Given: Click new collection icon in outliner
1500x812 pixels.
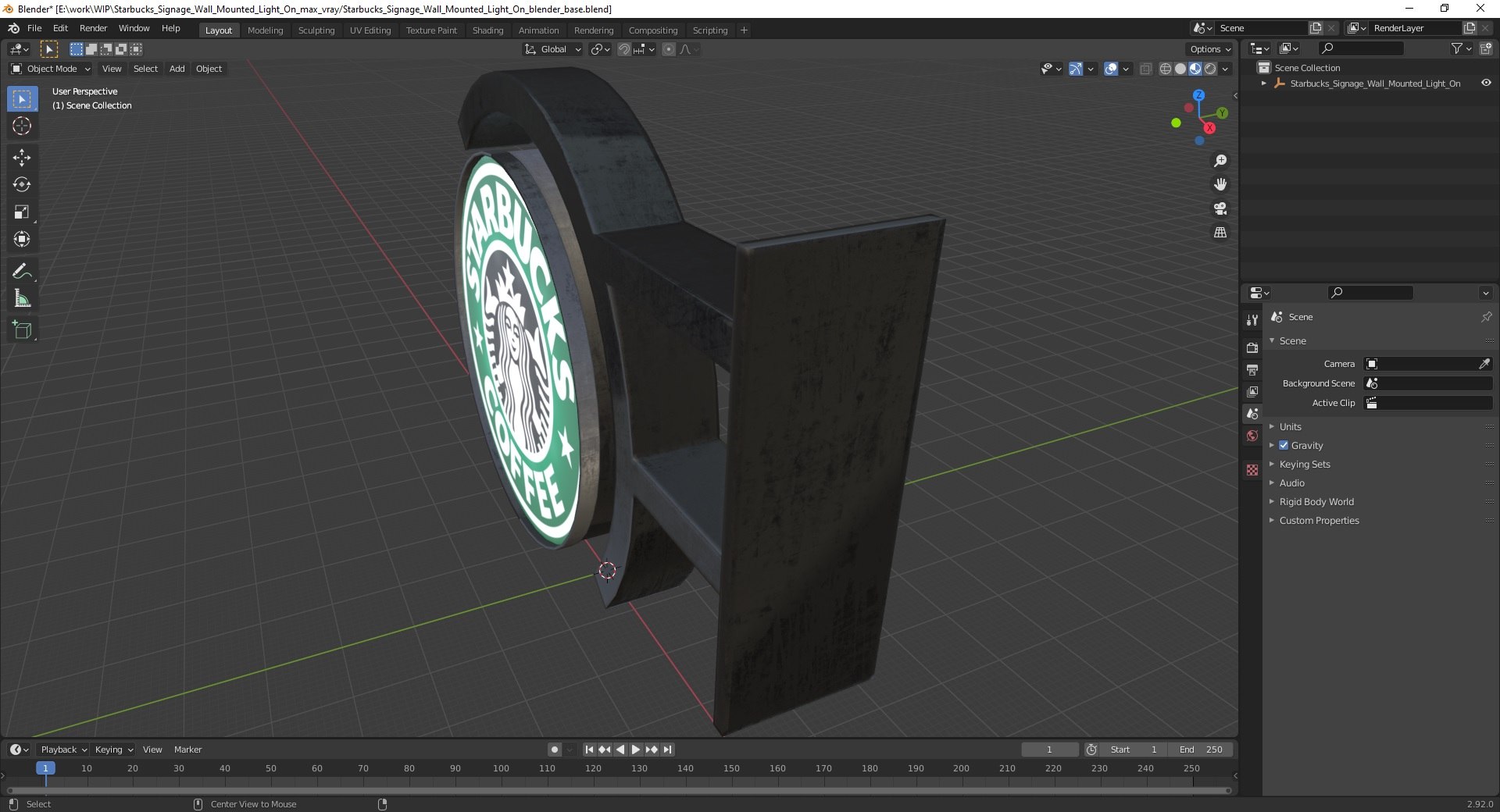Looking at the screenshot, I should click(x=1485, y=48).
